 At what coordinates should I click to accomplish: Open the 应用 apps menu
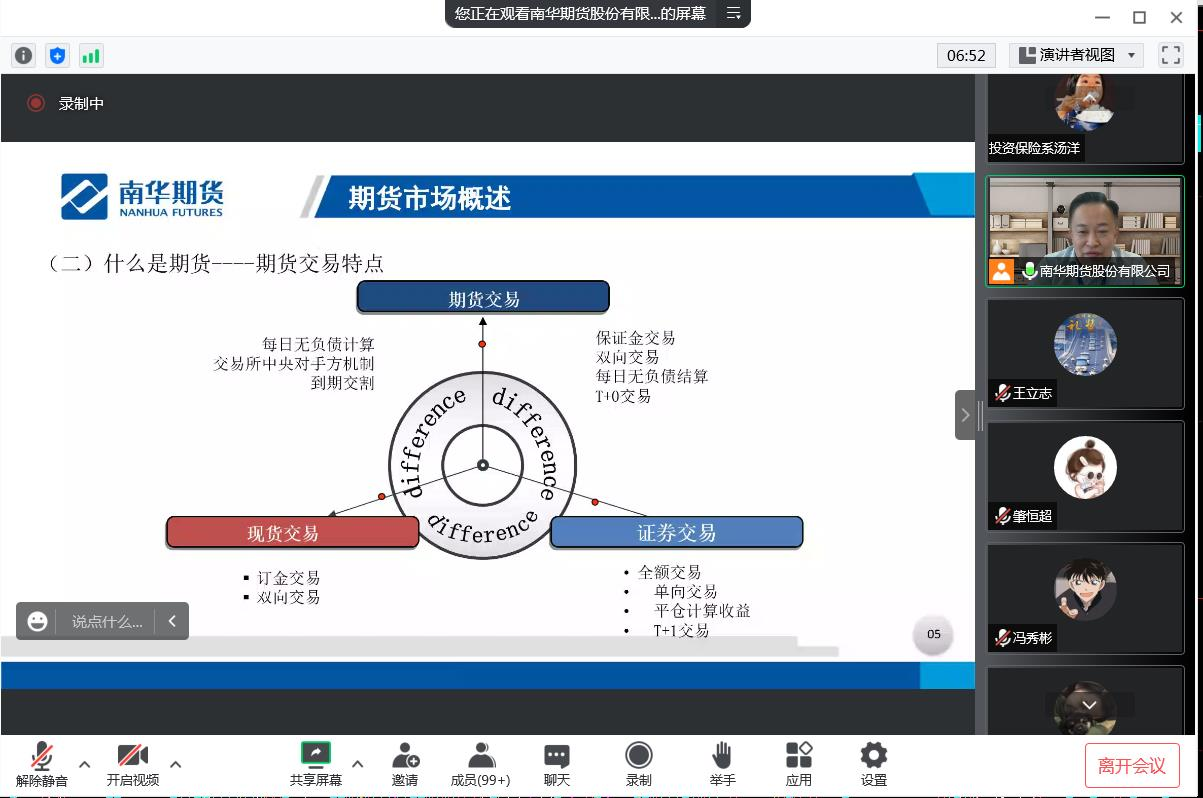(x=798, y=764)
